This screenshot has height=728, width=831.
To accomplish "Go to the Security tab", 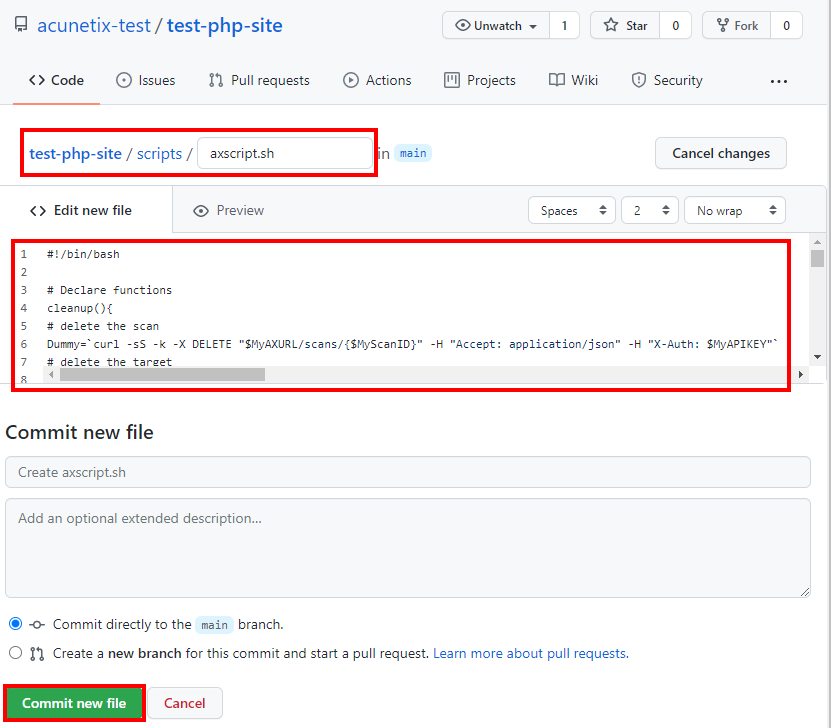I will click(667, 81).
